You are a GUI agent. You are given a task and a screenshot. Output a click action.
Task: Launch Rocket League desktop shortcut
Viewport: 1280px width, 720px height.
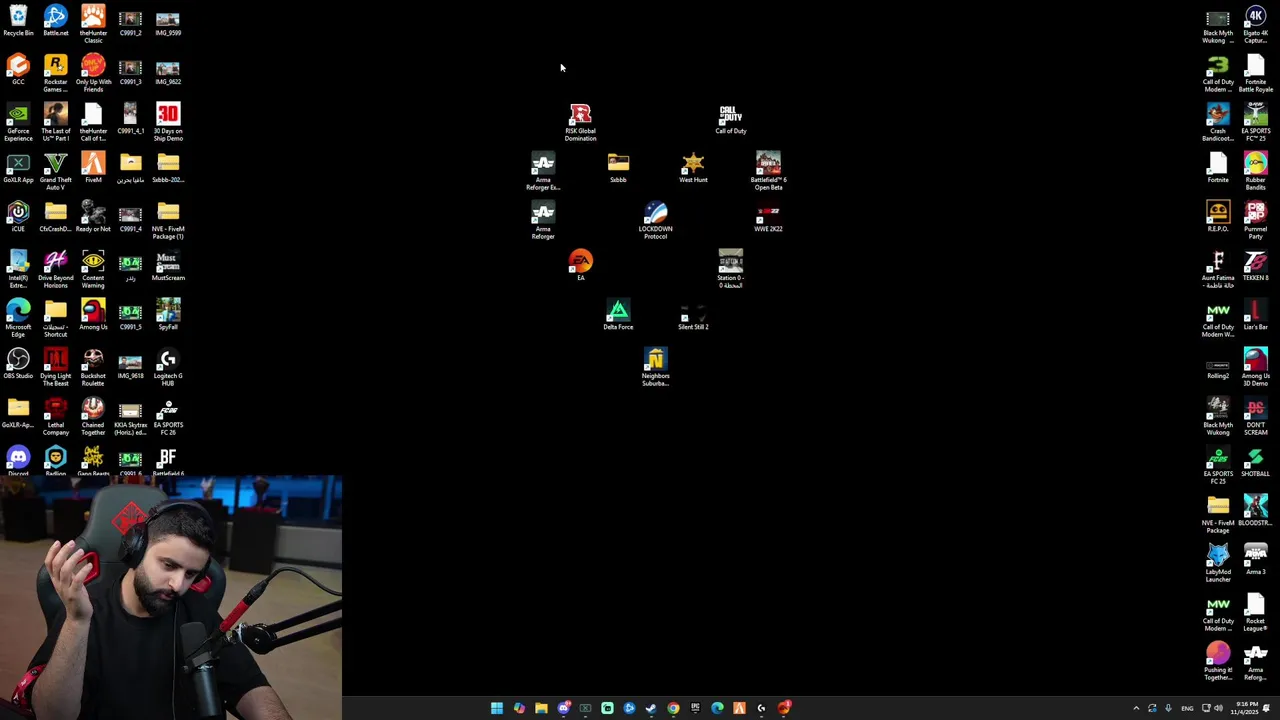coord(1255,612)
